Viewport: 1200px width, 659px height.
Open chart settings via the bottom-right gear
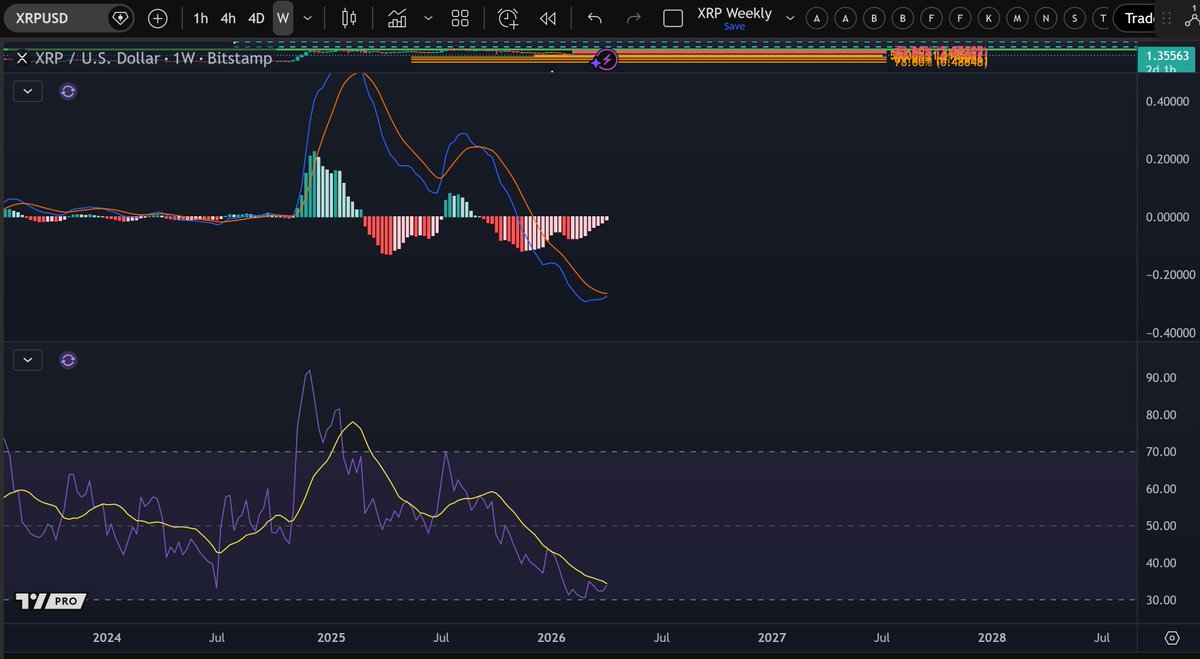1170,637
